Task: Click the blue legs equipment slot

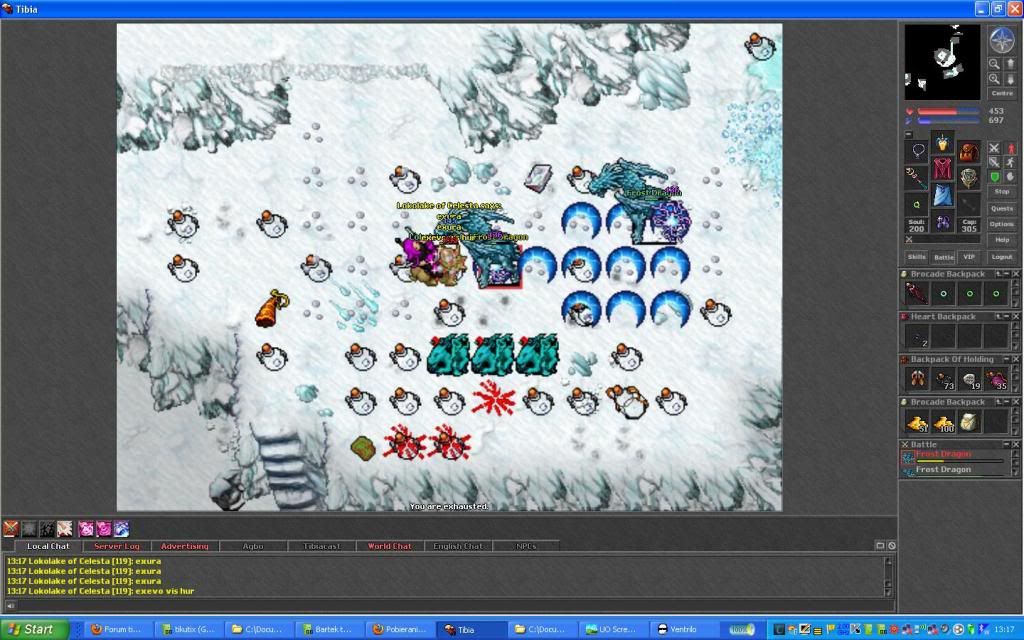Action: pos(942,195)
